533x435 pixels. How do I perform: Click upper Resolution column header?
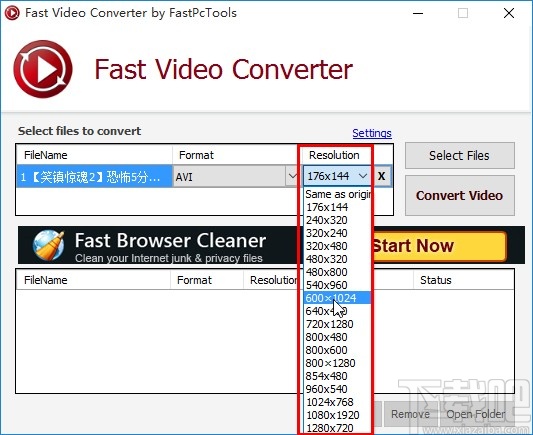pos(334,155)
